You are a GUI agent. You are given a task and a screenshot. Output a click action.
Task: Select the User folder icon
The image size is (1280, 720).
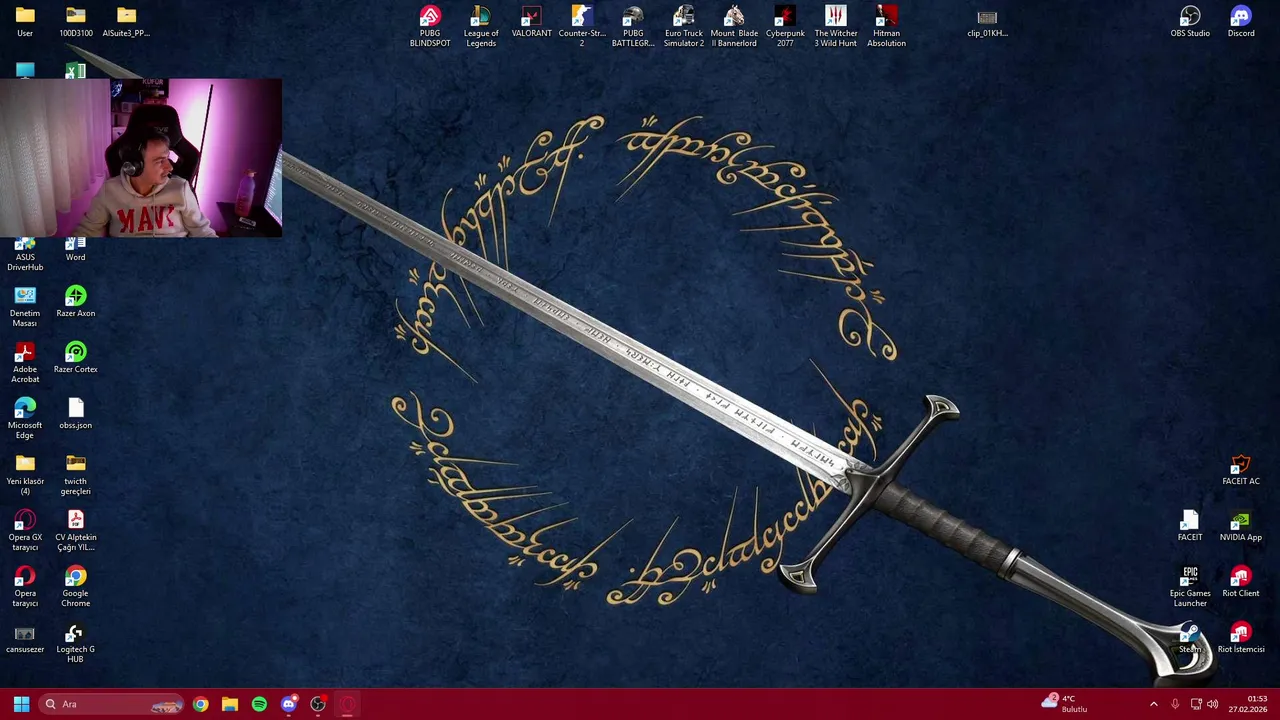[25, 22]
